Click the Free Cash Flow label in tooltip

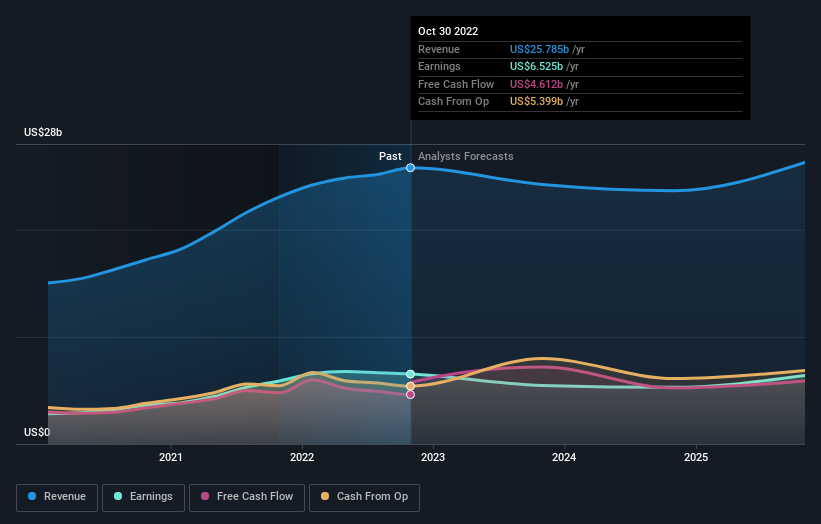(456, 84)
